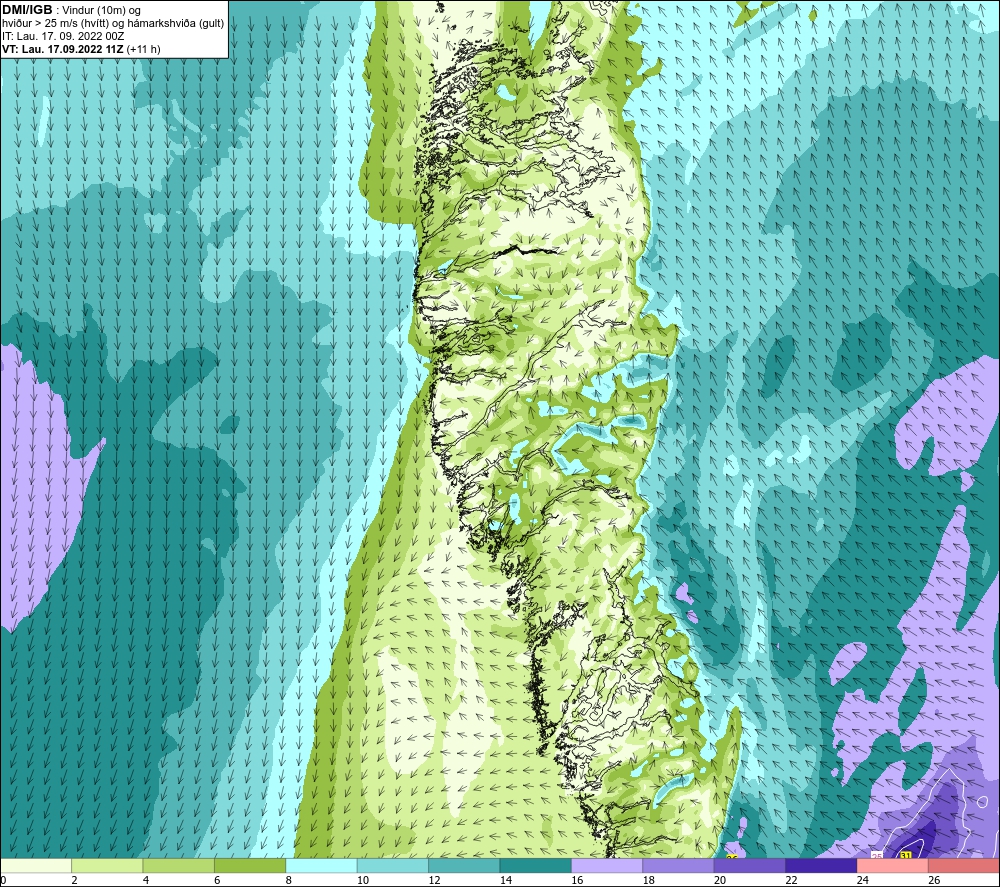Click the 12–14 m/s teal legend swatch

click(464, 866)
